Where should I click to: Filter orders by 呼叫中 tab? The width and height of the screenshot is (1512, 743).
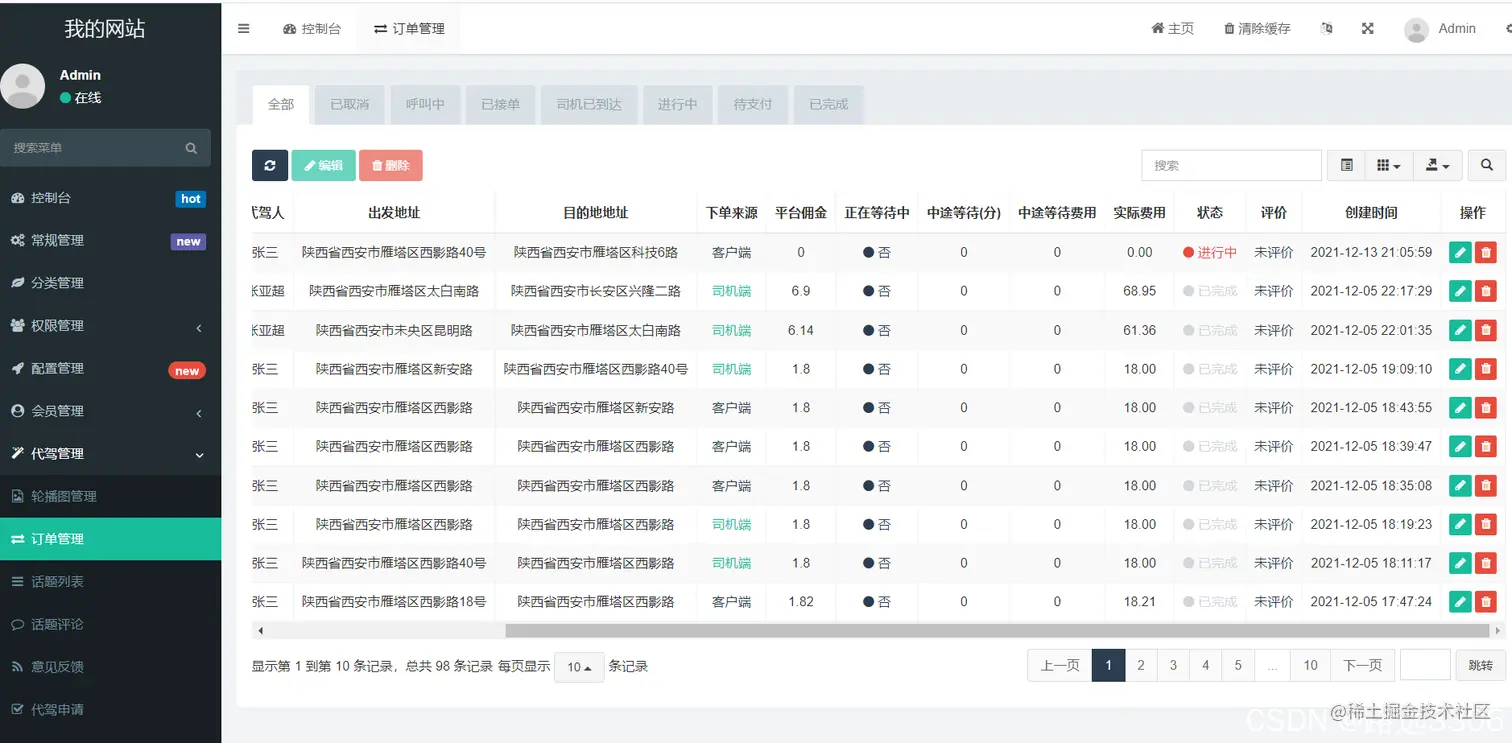click(425, 104)
